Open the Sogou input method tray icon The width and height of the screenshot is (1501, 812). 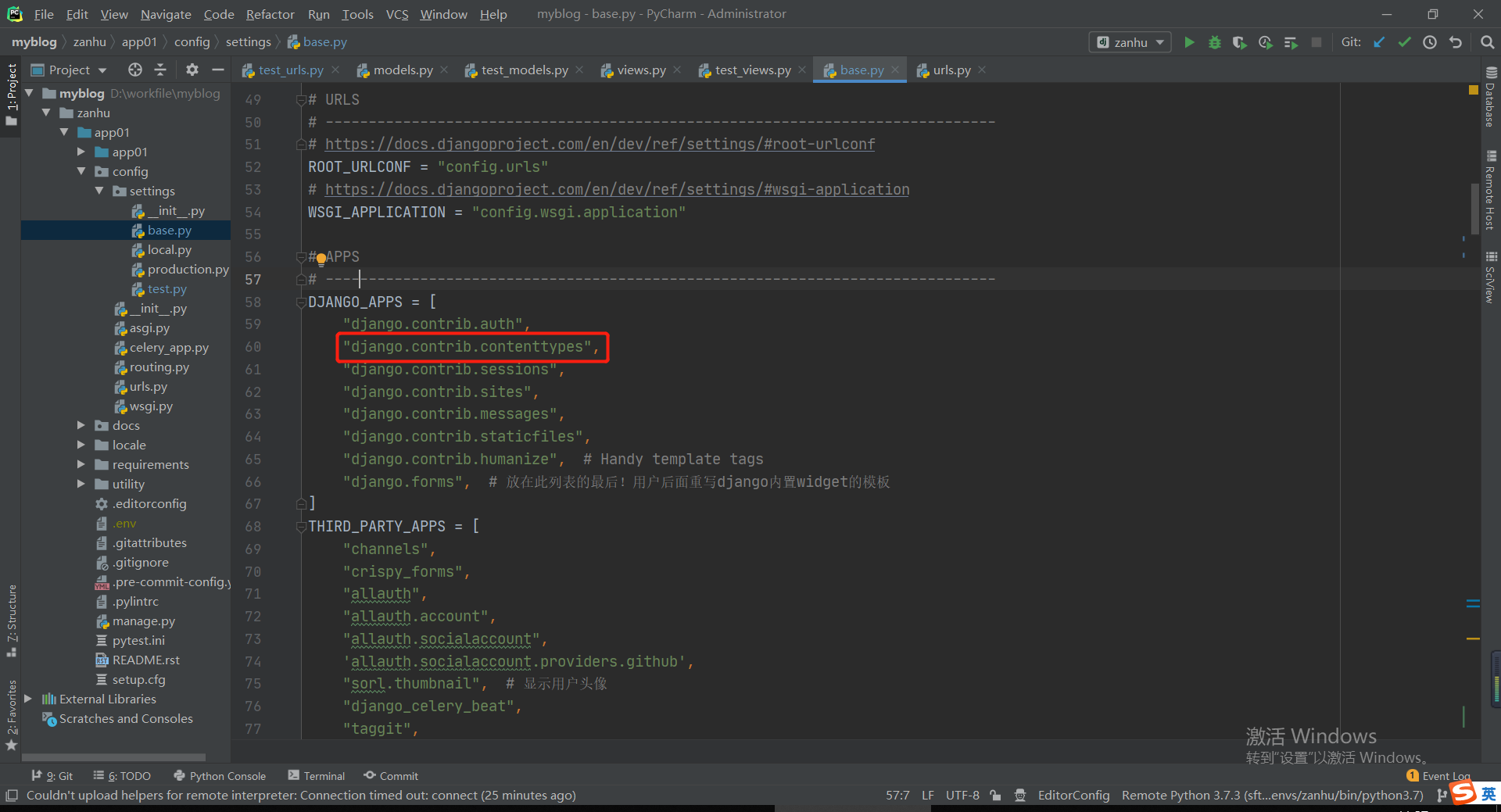point(1464,793)
